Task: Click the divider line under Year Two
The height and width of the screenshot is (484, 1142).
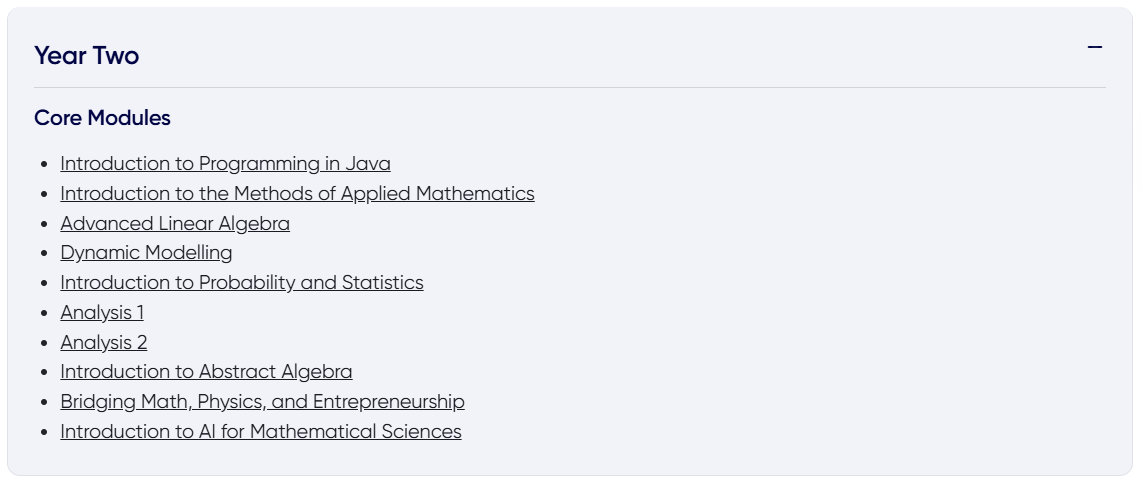Action: [x=570, y=88]
